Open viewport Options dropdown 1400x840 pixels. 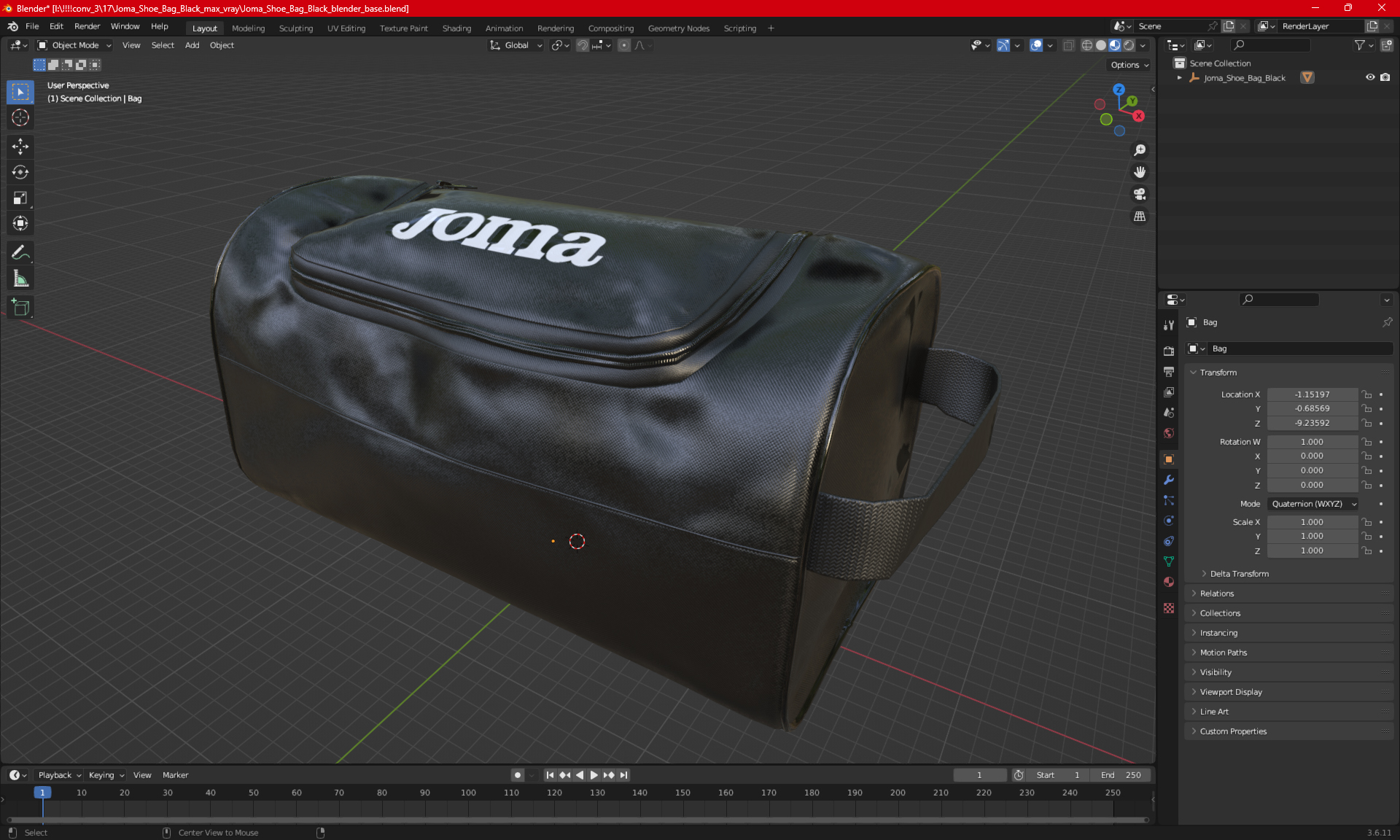tap(1129, 65)
